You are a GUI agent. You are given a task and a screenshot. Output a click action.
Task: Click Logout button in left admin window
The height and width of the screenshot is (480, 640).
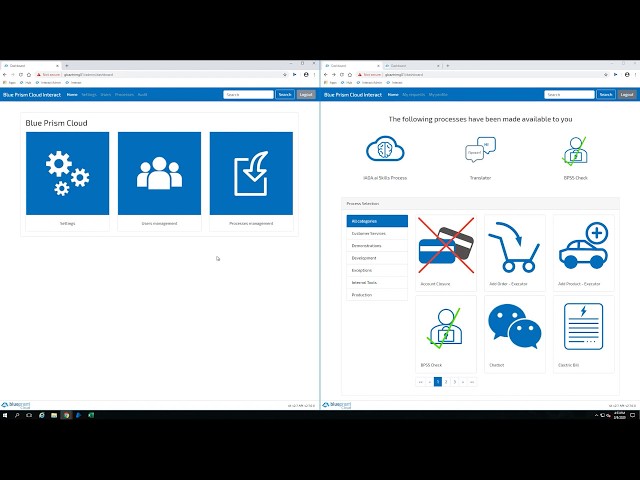(306, 95)
